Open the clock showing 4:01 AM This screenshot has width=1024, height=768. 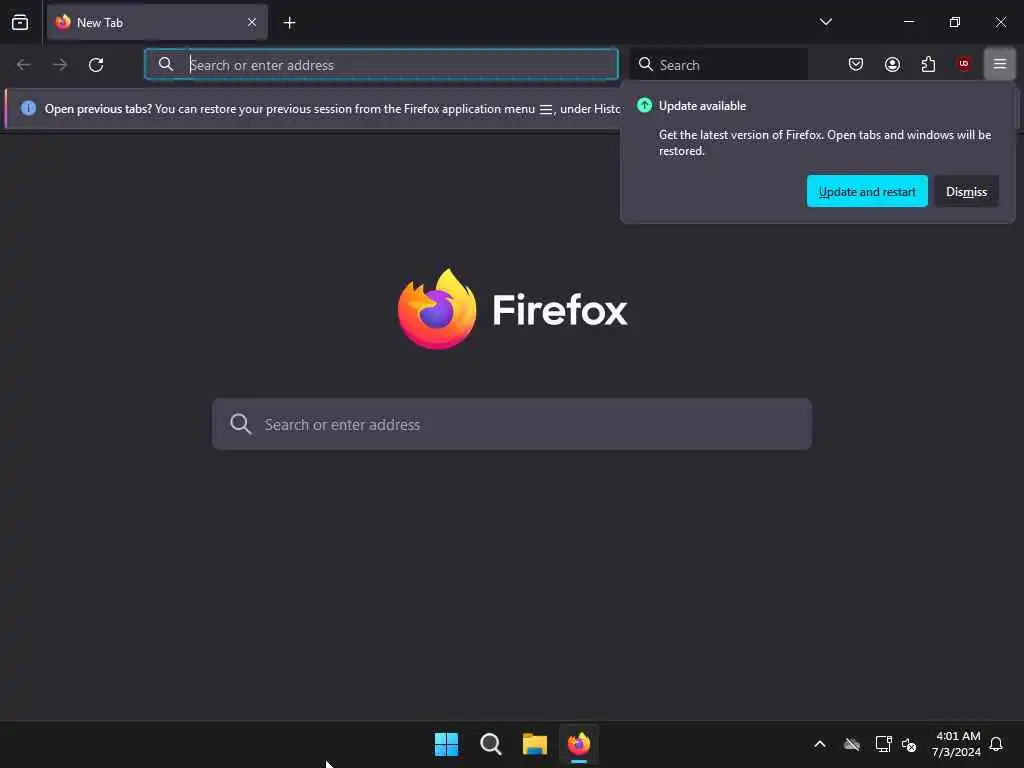click(x=956, y=744)
